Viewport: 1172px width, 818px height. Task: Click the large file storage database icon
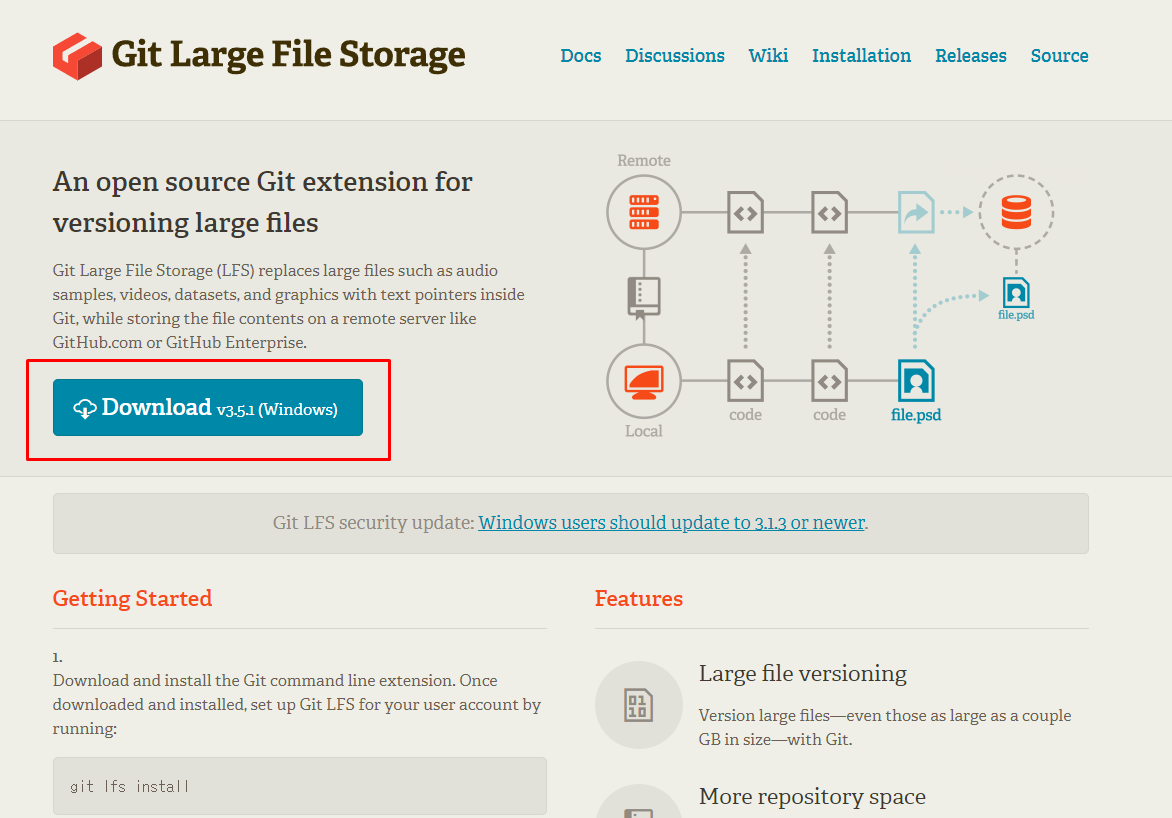pos(1017,212)
